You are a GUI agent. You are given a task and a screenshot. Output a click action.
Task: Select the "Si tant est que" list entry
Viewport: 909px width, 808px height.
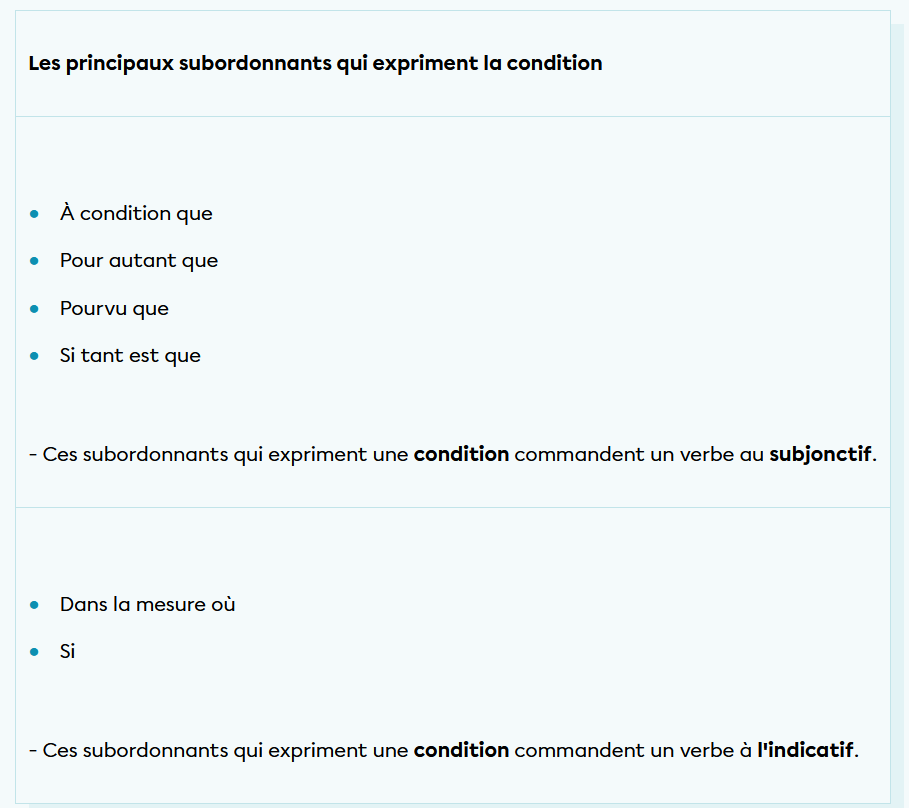pyautogui.click(x=130, y=355)
